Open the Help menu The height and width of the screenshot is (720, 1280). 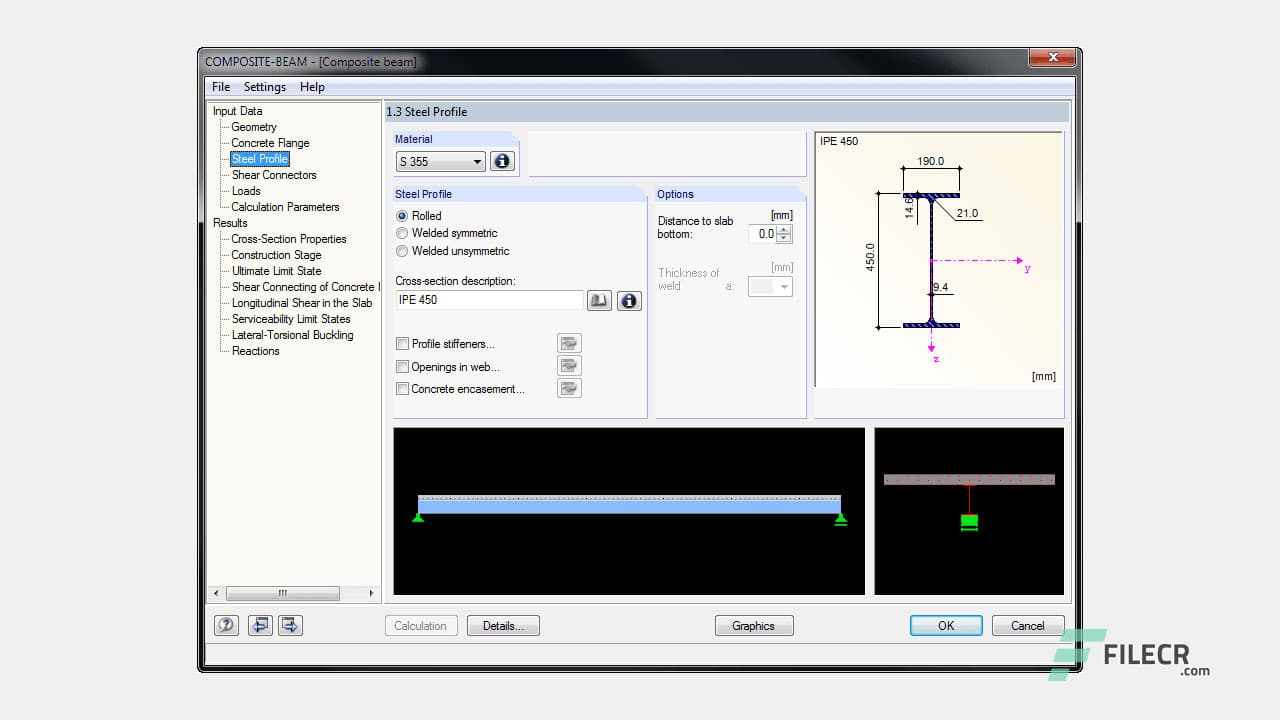312,87
